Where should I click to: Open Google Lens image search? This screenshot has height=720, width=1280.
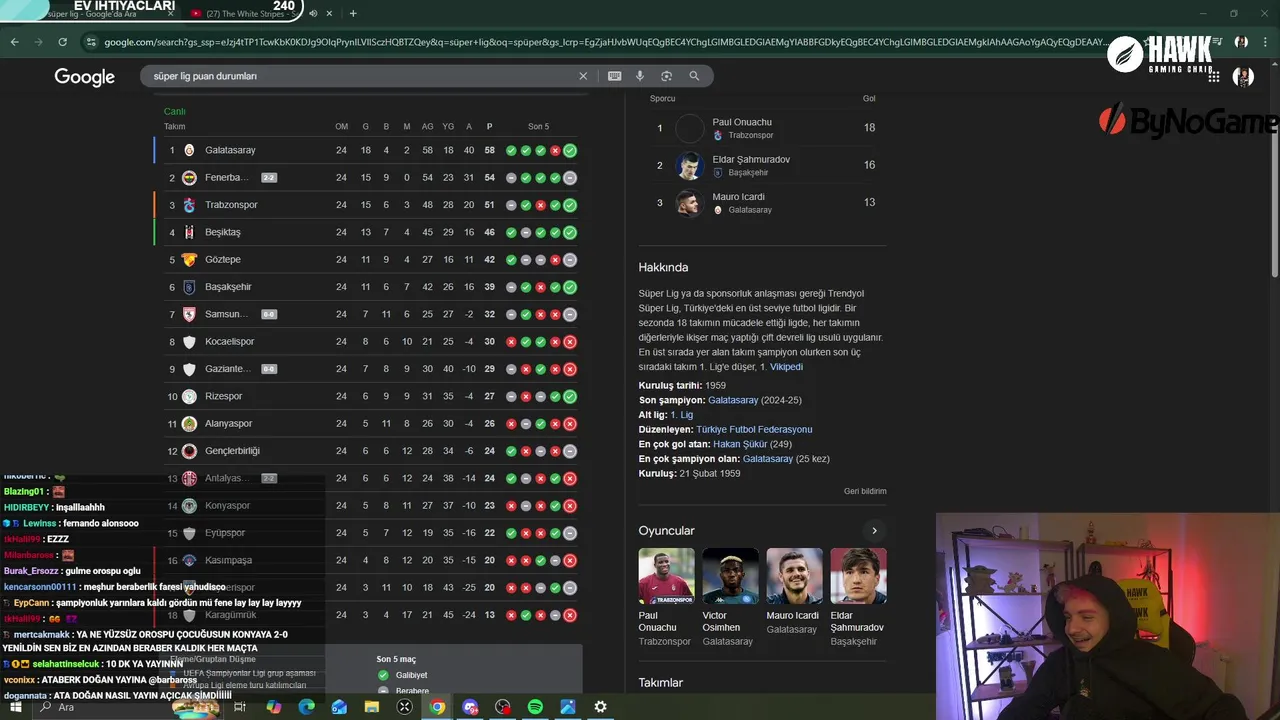666,76
